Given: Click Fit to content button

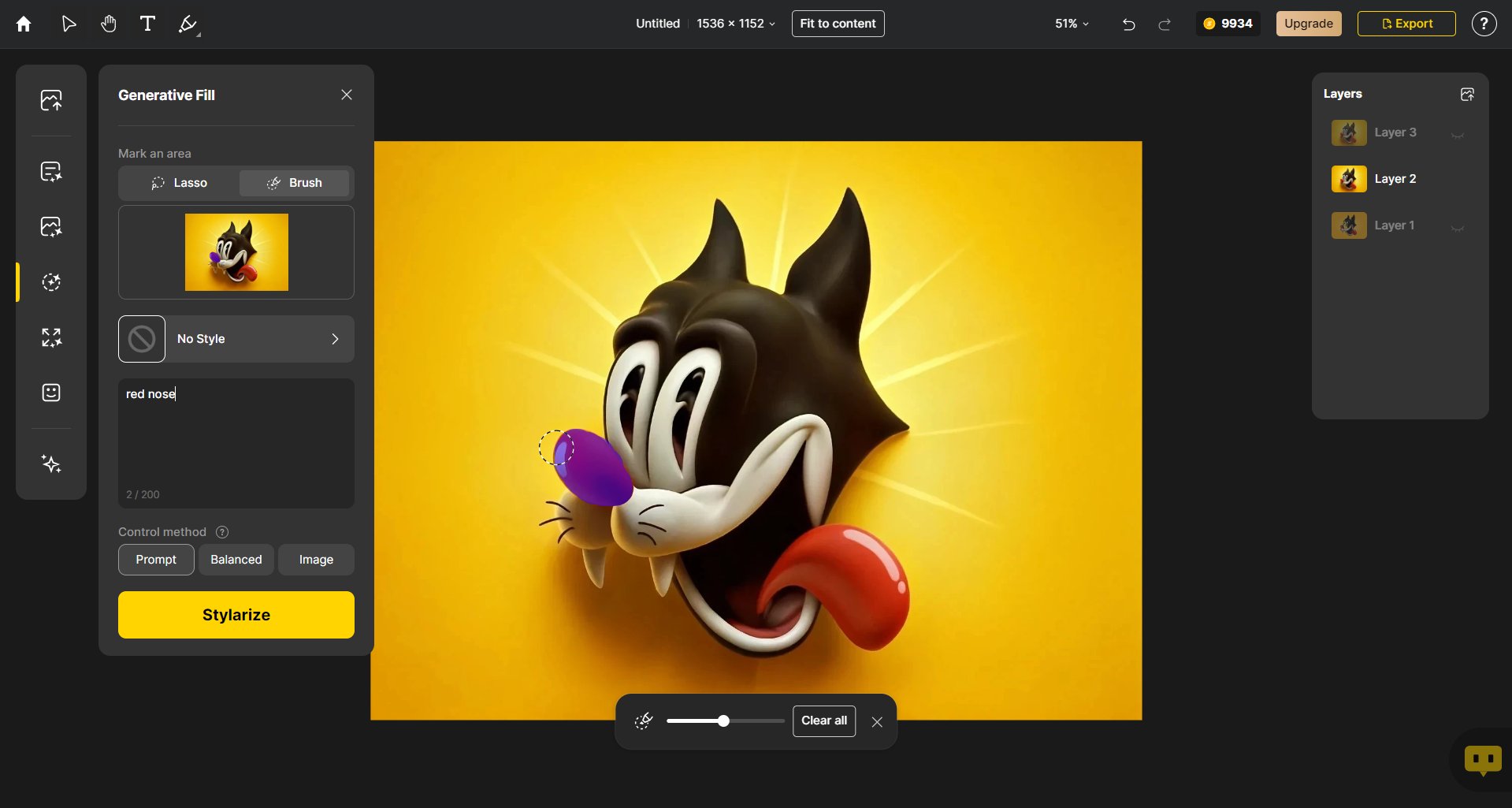Looking at the screenshot, I should pos(838,24).
